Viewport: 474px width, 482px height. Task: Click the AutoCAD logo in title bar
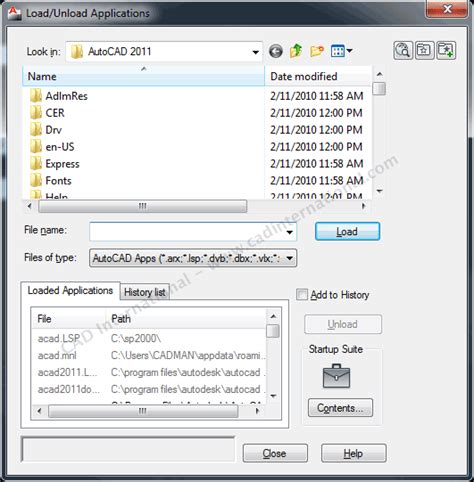coord(14,13)
